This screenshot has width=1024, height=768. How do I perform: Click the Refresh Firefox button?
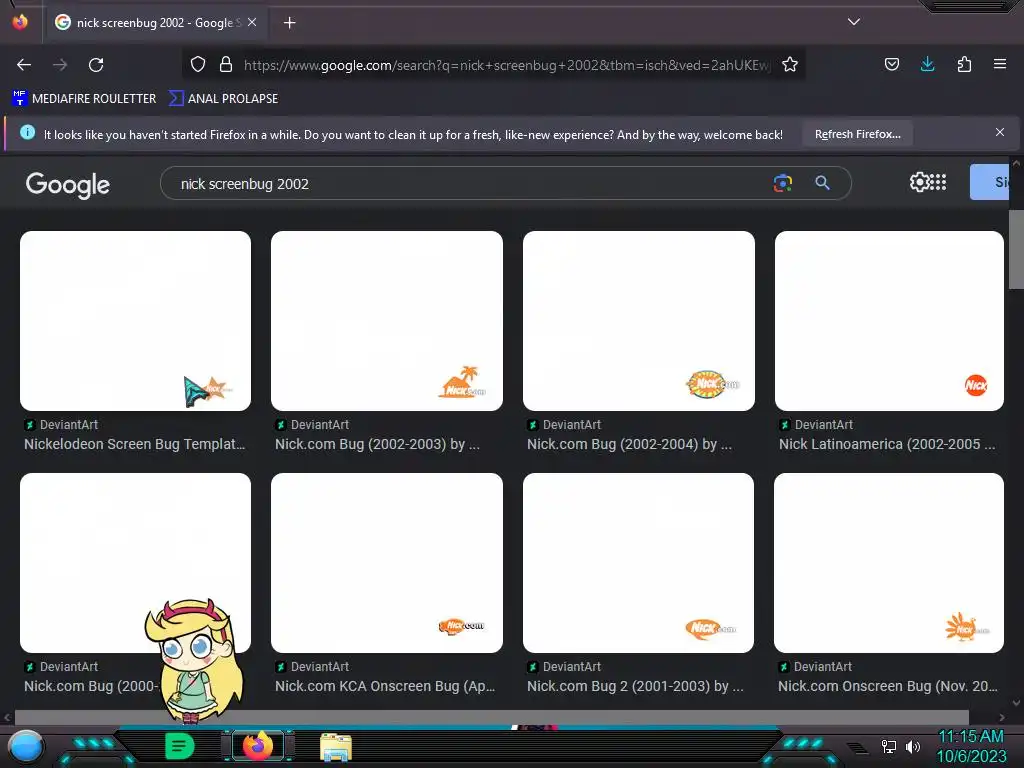click(857, 134)
